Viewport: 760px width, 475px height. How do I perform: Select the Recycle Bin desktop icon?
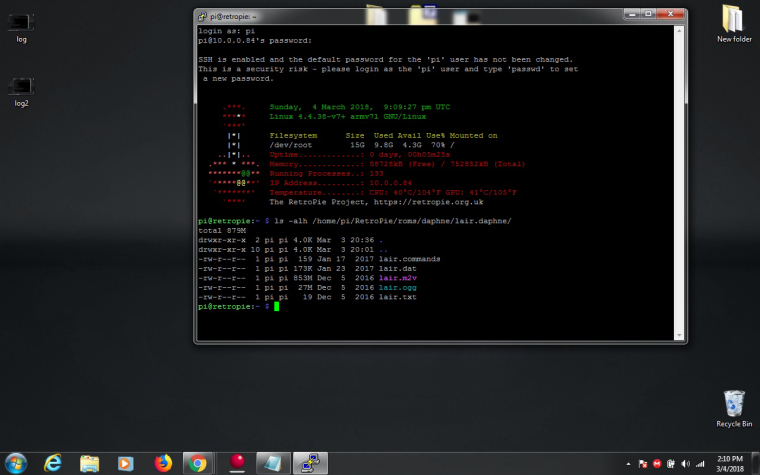pos(734,409)
